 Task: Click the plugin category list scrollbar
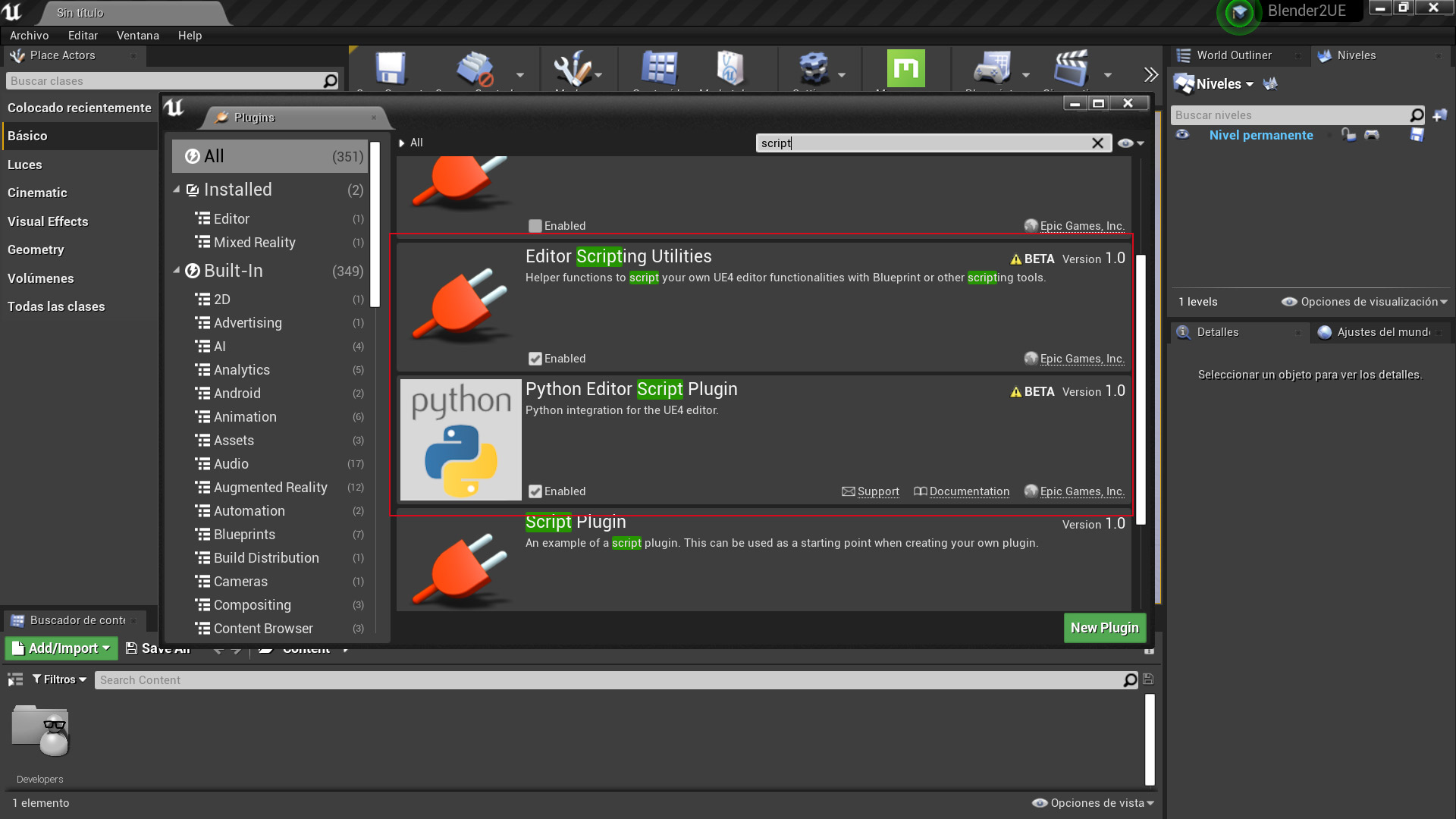tap(375, 224)
